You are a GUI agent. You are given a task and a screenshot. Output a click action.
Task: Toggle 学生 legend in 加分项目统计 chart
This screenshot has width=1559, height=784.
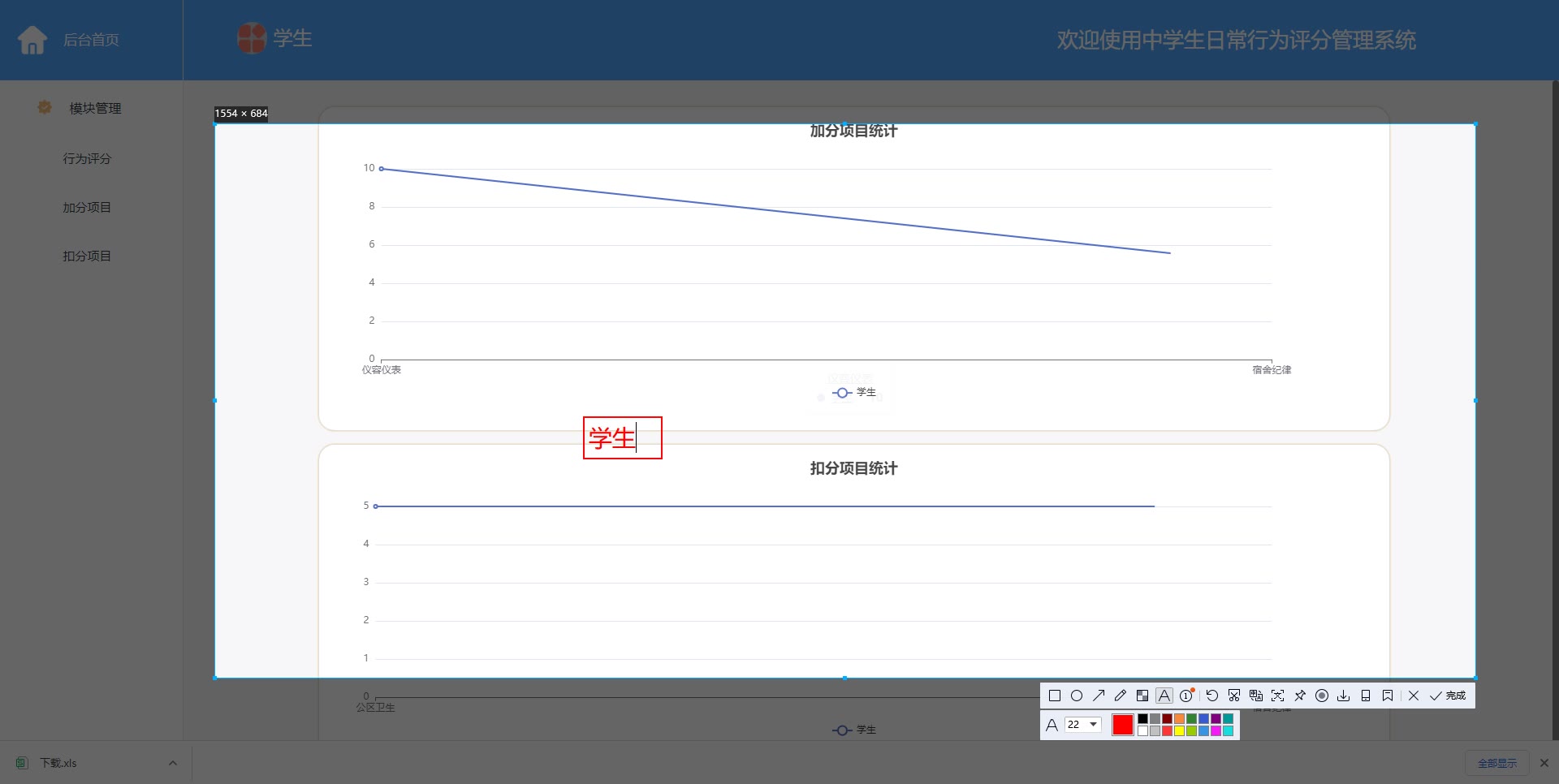pyautogui.click(x=854, y=393)
